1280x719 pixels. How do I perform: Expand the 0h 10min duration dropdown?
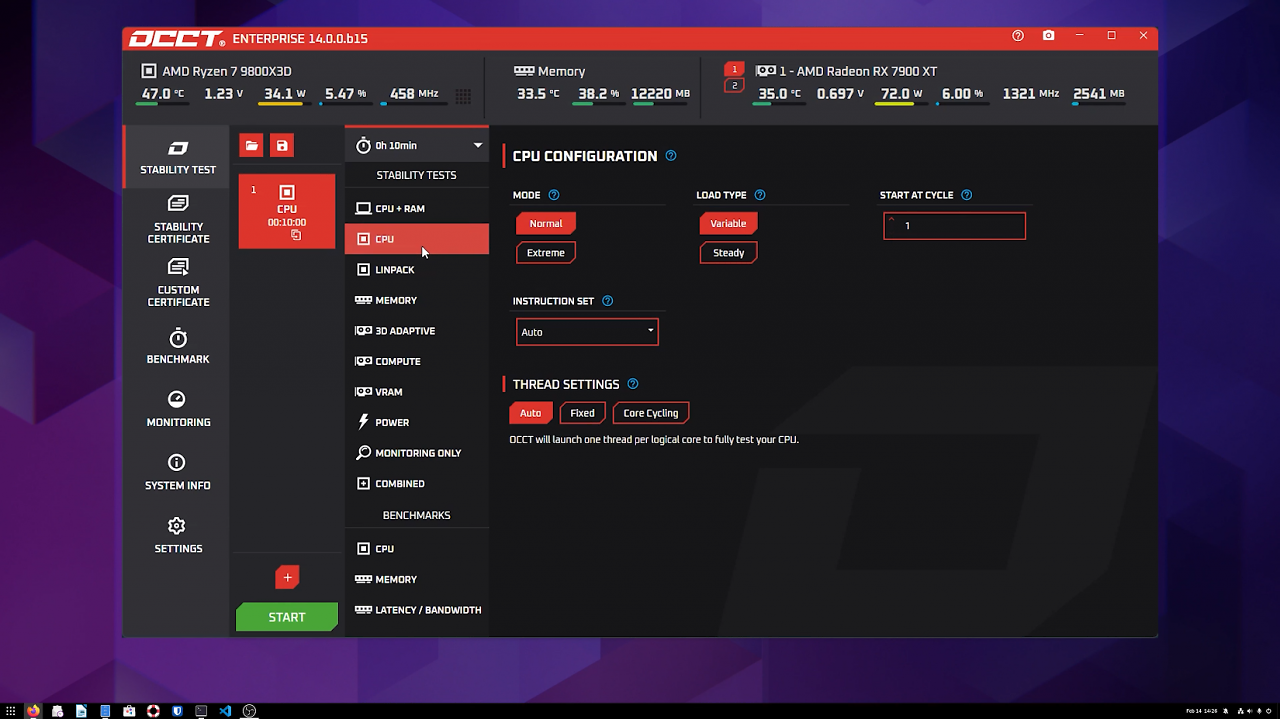(x=417, y=146)
